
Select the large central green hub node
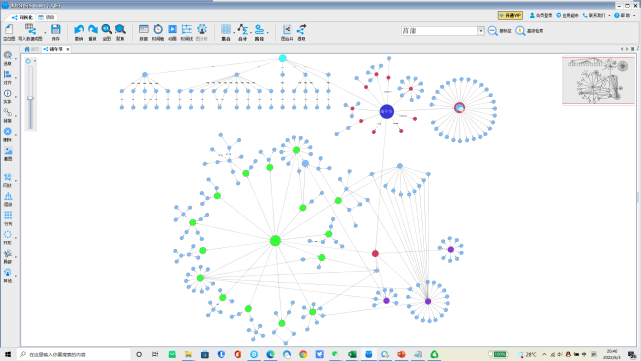coord(276,240)
